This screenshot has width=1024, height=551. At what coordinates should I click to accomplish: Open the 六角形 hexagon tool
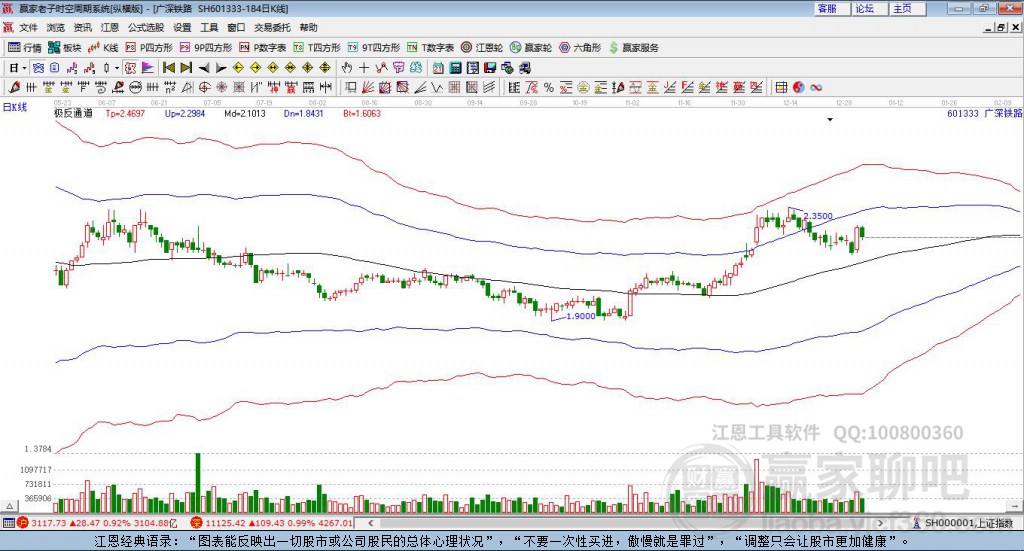(580, 48)
